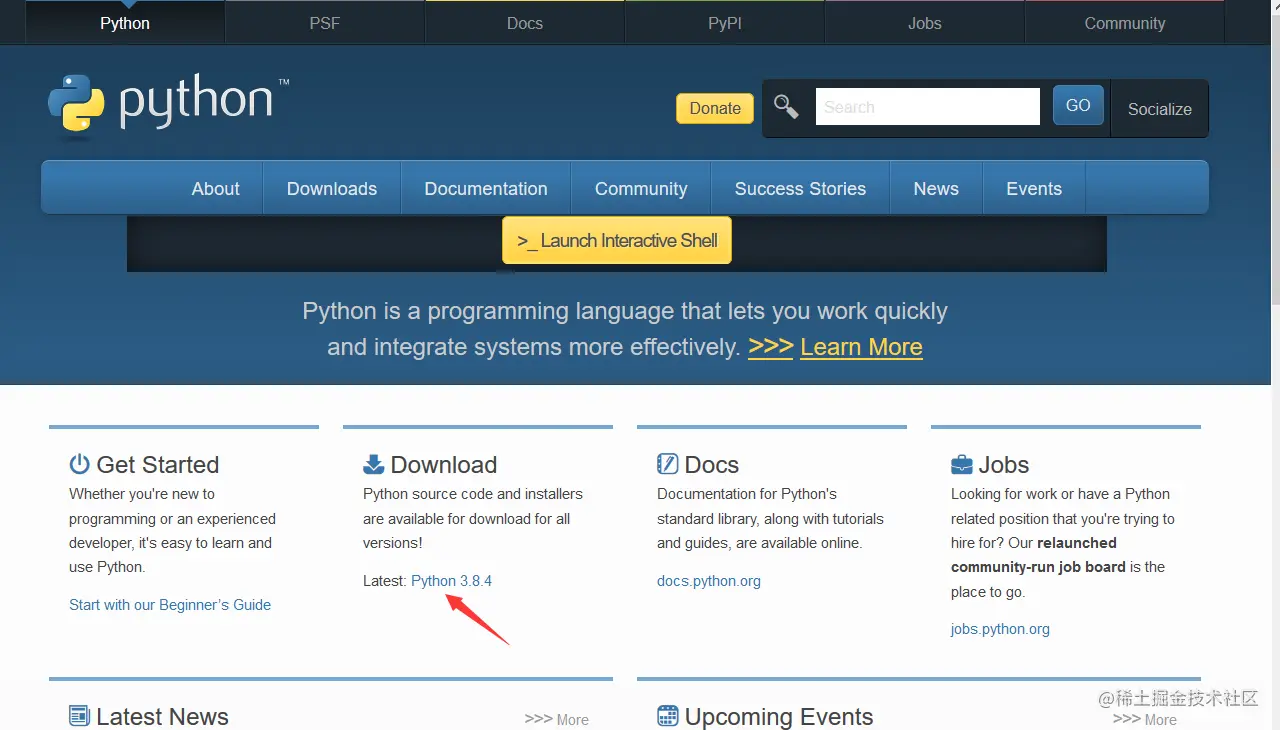The width and height of the screenshot is (1280, 730).
Task: Open the Socialize menu
Action: pos(1160,109)
